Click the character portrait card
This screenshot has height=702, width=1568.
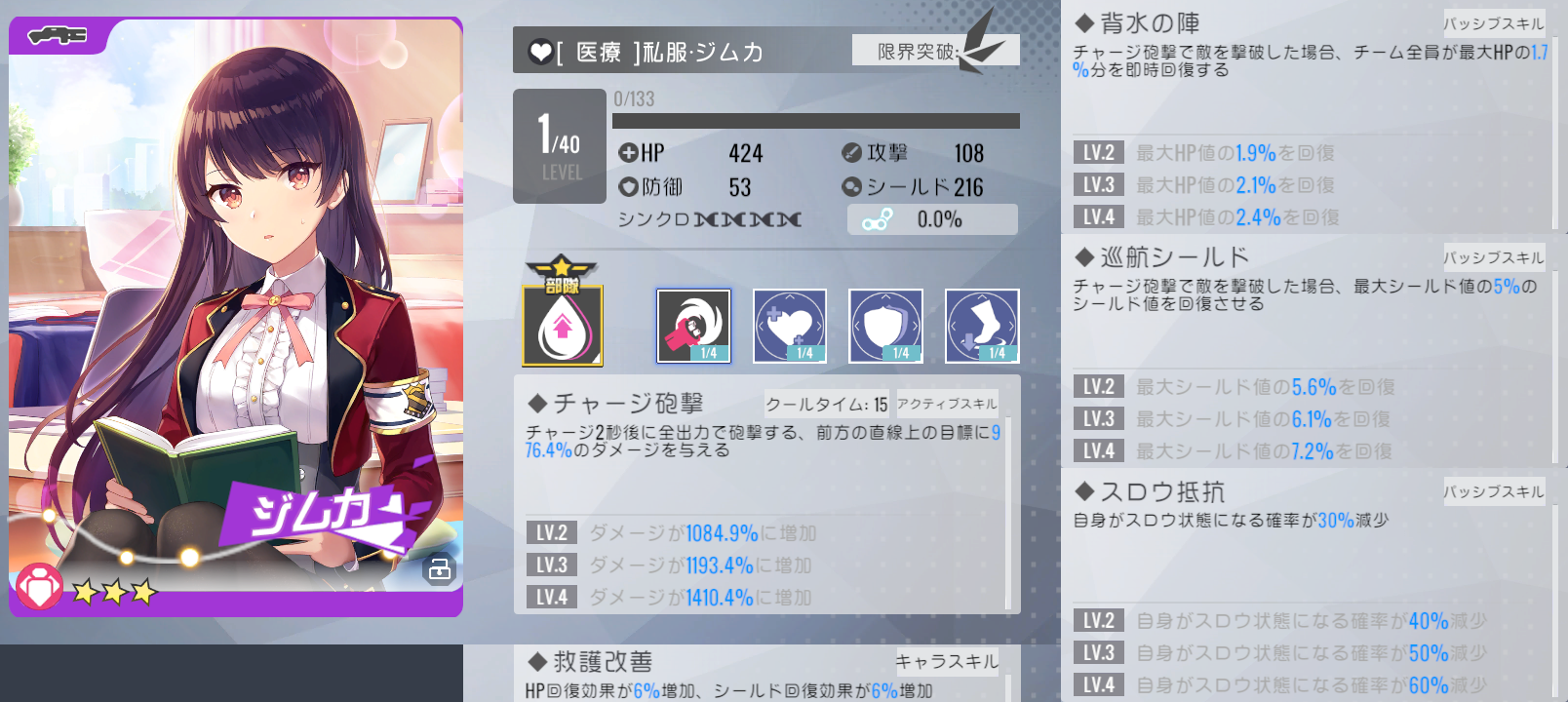point(236,317)
